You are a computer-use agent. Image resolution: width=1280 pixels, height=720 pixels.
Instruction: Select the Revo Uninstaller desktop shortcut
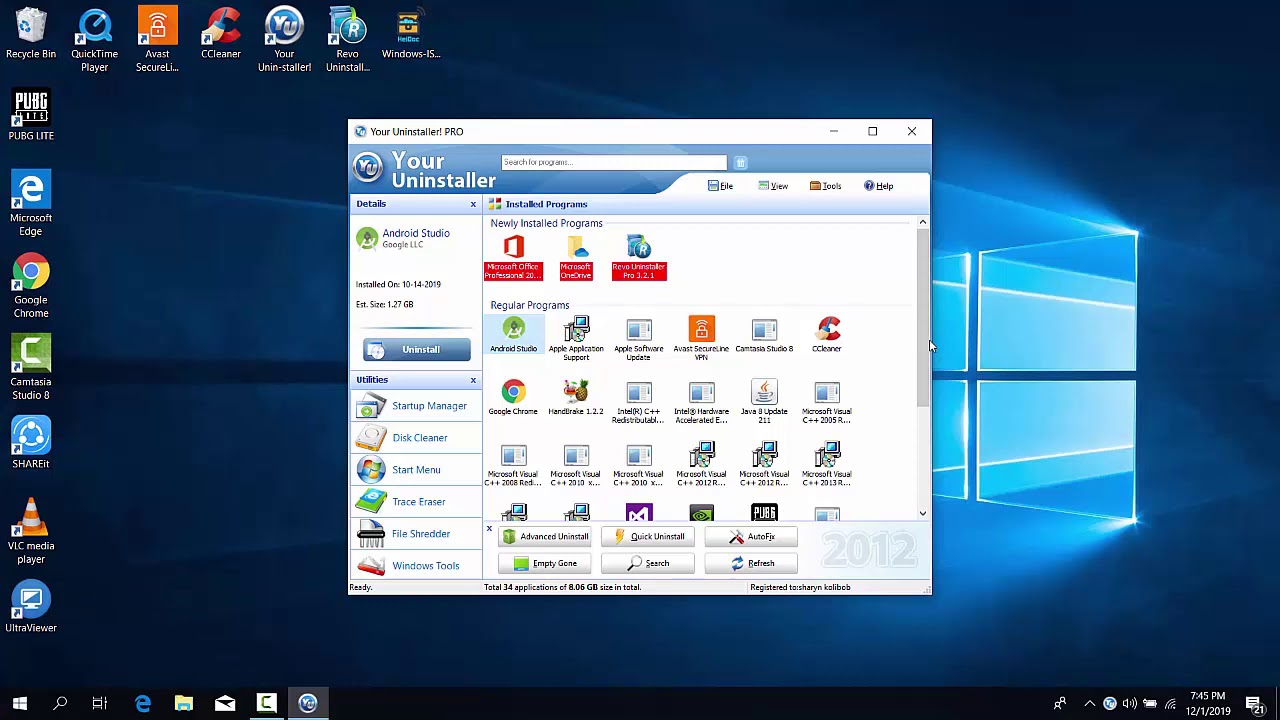pyautogui.click(x=347, y=40)
